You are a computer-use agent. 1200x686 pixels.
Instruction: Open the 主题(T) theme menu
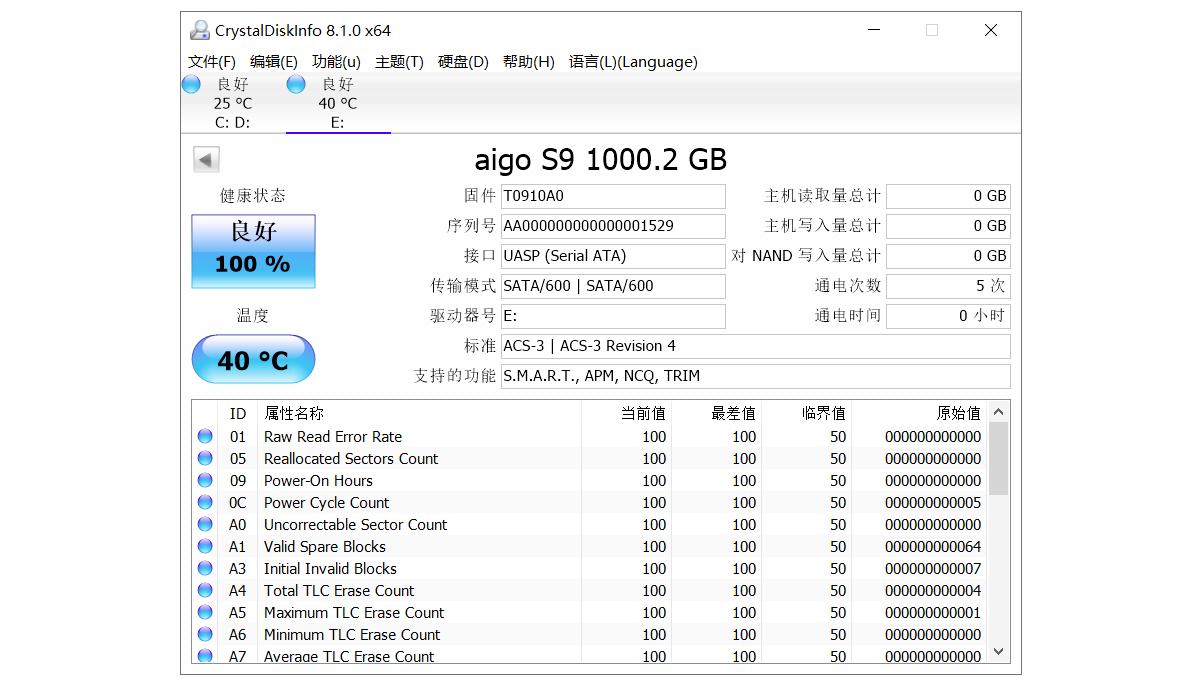coord(398,61)
